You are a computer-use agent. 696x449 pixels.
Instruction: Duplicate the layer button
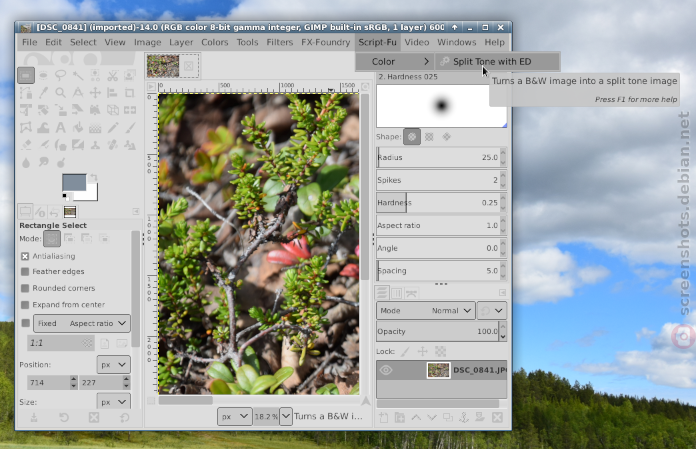tap(448, 417)
